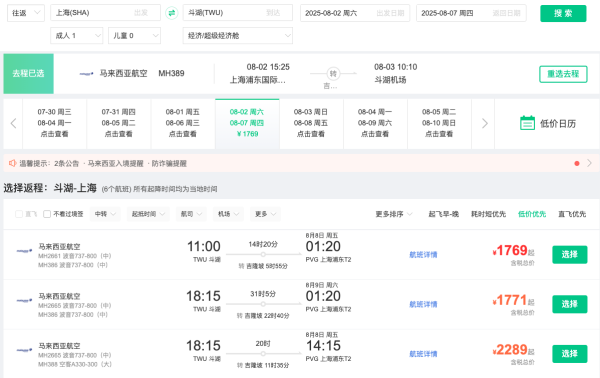The width and height of the screenshot is (600, 378).
Task: Click the red notification dot
Action: [x=577, y=163]
